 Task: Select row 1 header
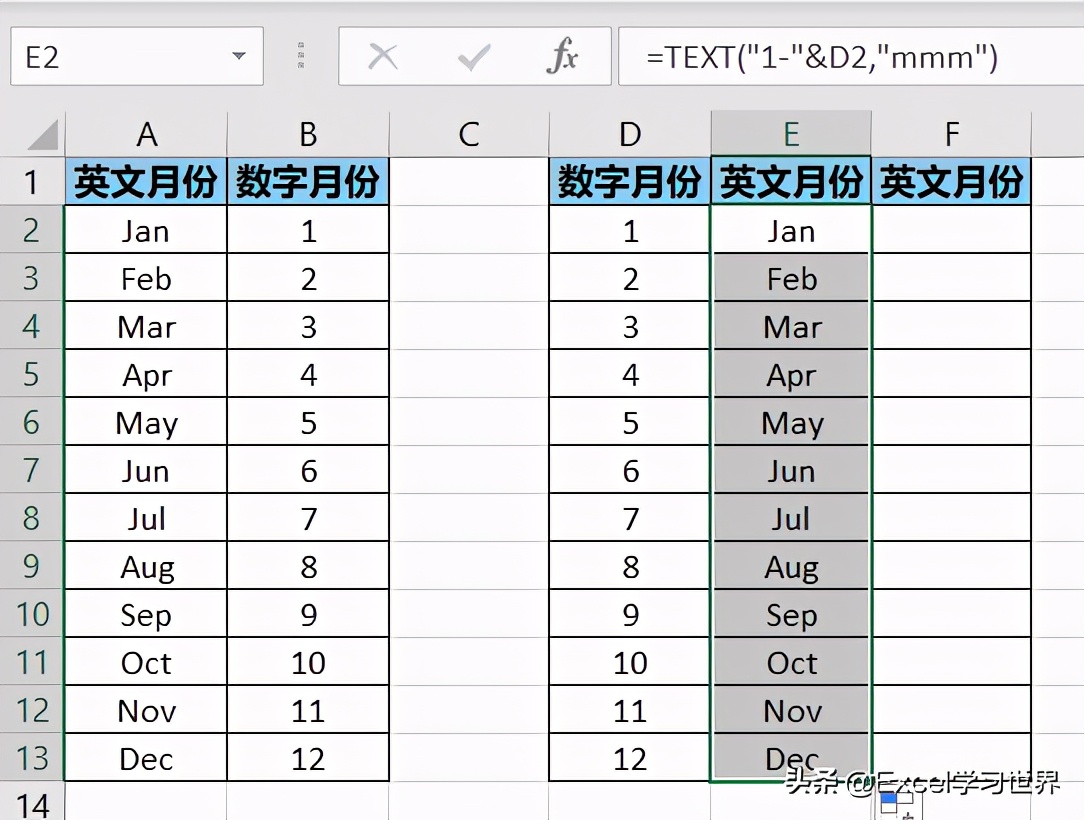(x=32, y=182)
